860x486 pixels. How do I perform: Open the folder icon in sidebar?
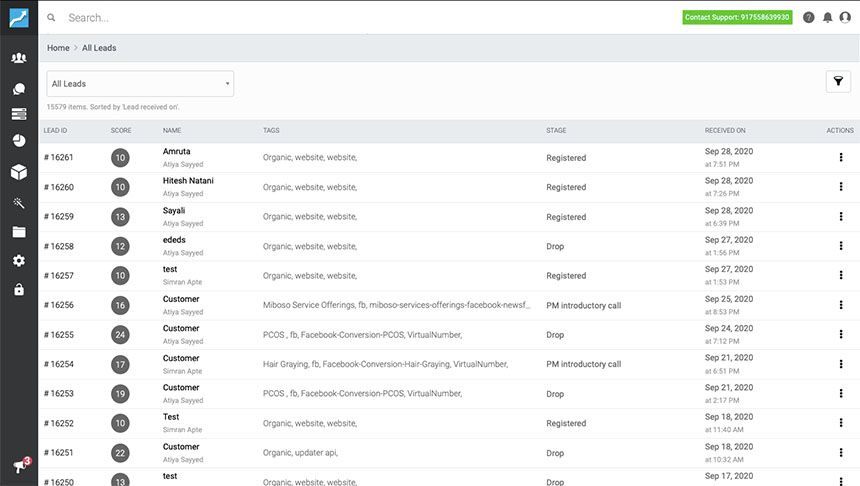pyautogui.click(x=19, y=232)
